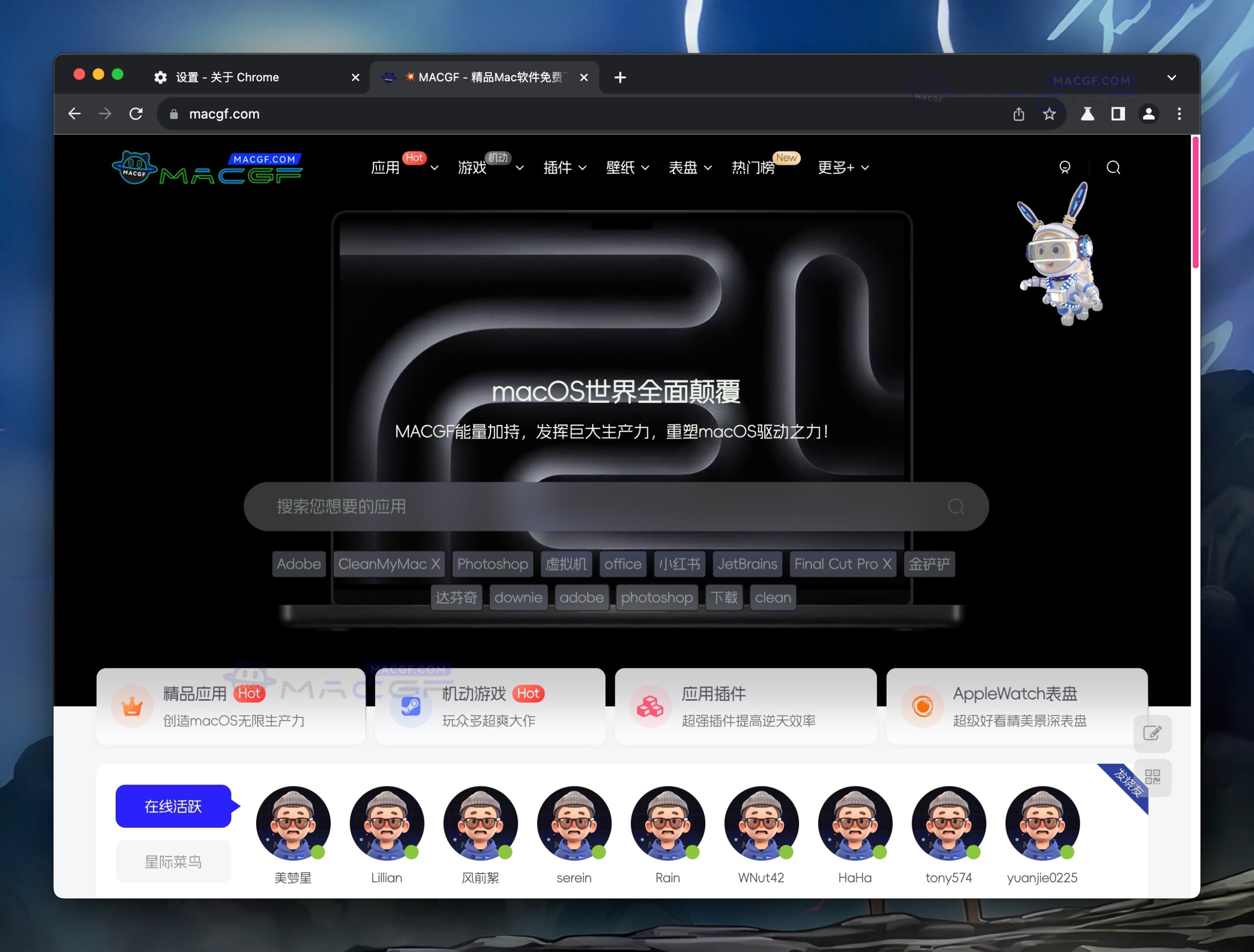This screenshot has width=1254, height=952.
Task: Click the Steam icon on 机动游戏 card
Action: [x=410, y=707]
